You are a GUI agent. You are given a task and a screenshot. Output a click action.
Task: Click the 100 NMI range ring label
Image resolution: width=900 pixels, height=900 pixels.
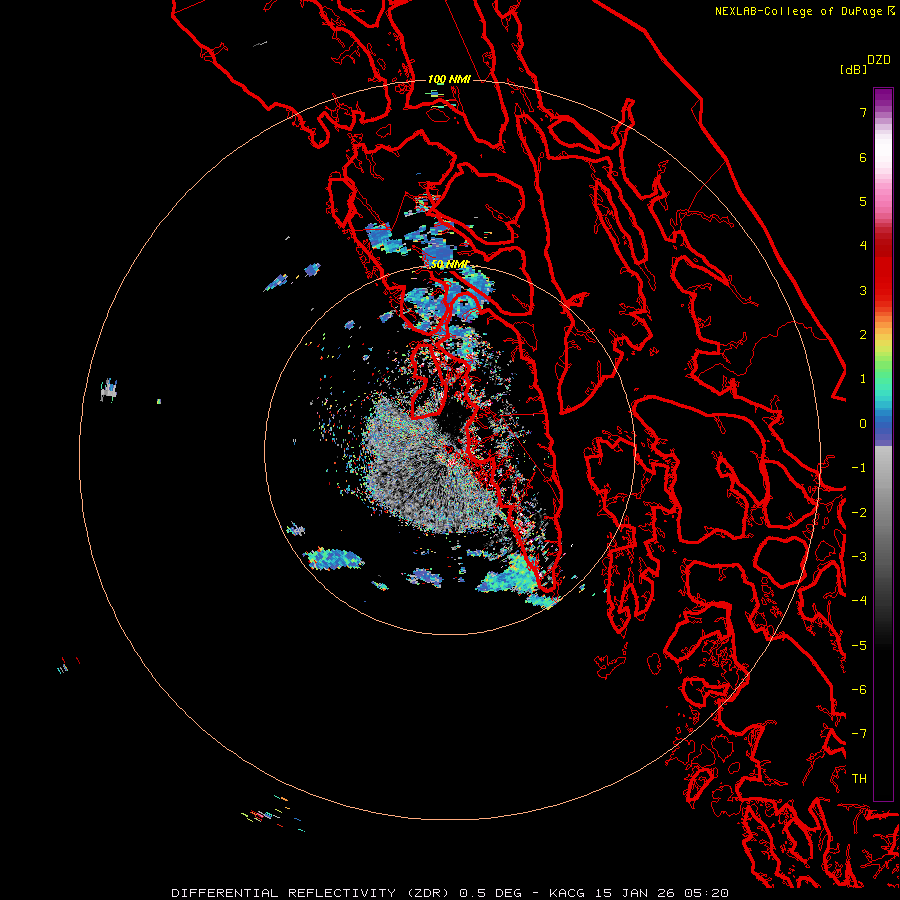tap(449, 79)
